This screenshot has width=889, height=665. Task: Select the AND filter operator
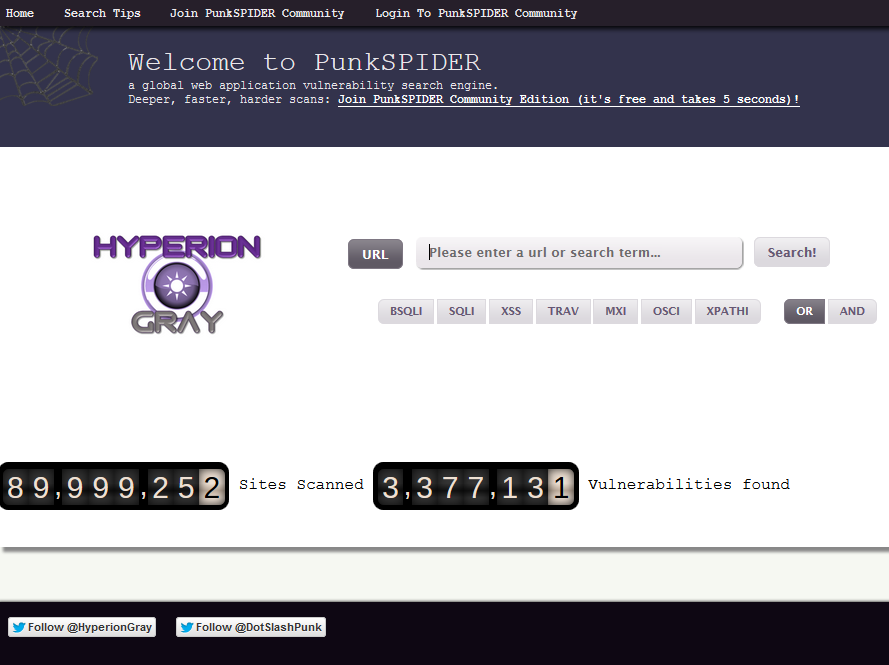point(852,311)
